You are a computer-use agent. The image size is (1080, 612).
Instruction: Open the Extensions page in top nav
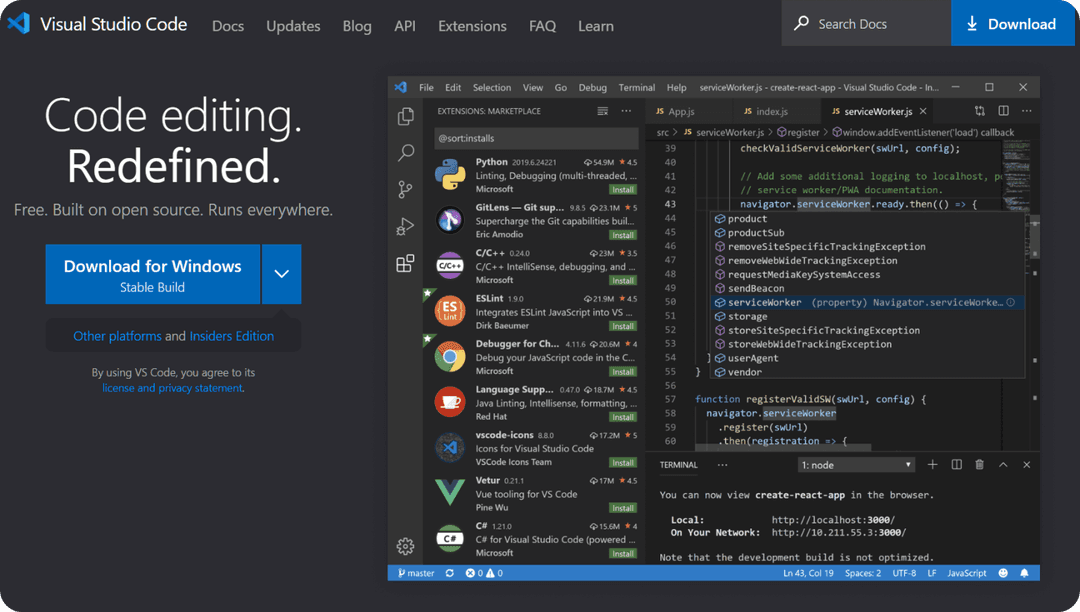coord(472,26)
